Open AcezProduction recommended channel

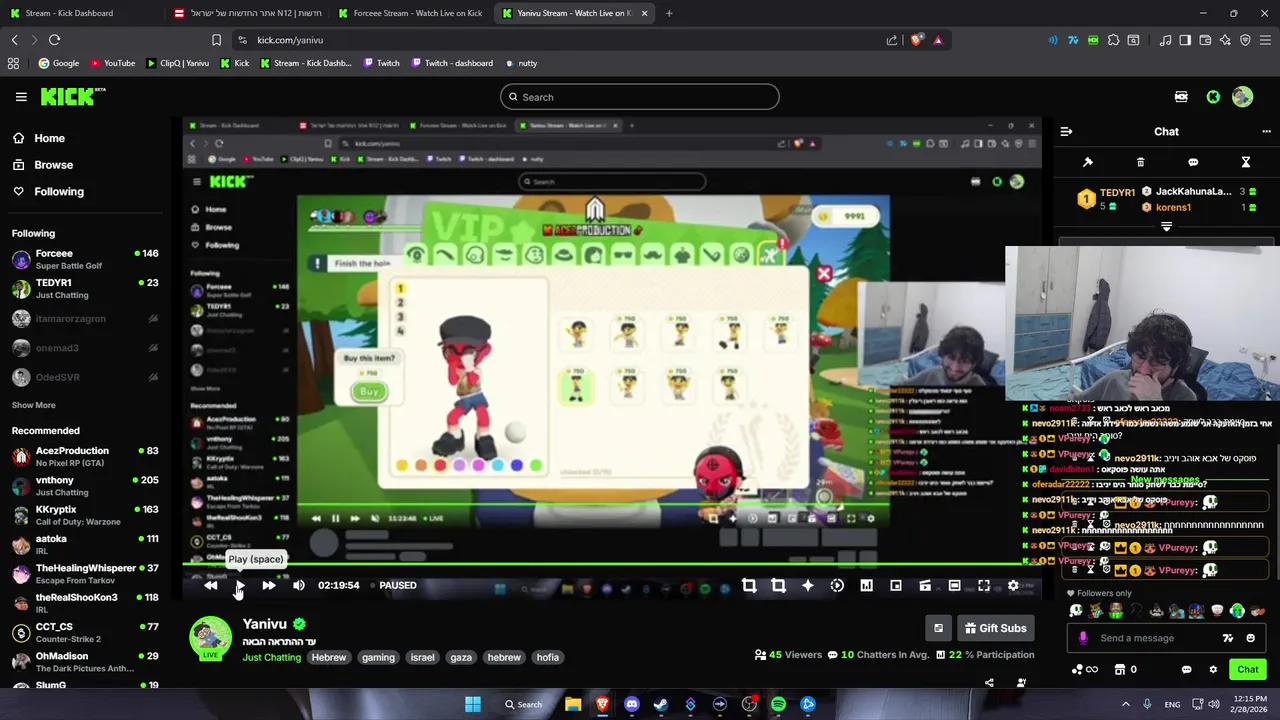(85, 457)
